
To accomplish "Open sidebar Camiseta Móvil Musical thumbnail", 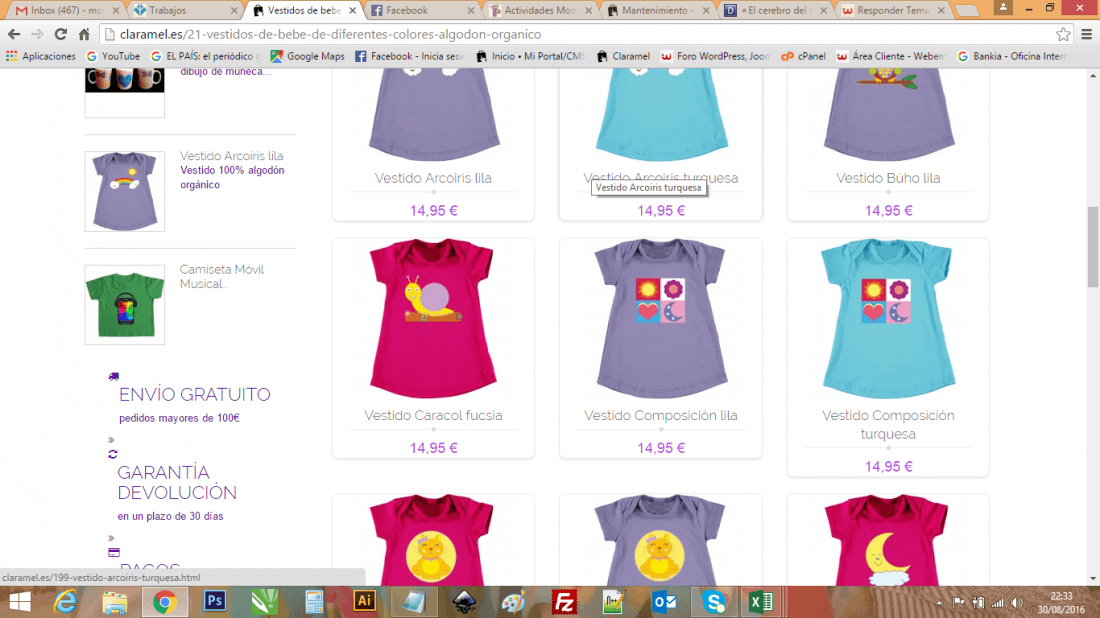I will [x=125, y=304].
